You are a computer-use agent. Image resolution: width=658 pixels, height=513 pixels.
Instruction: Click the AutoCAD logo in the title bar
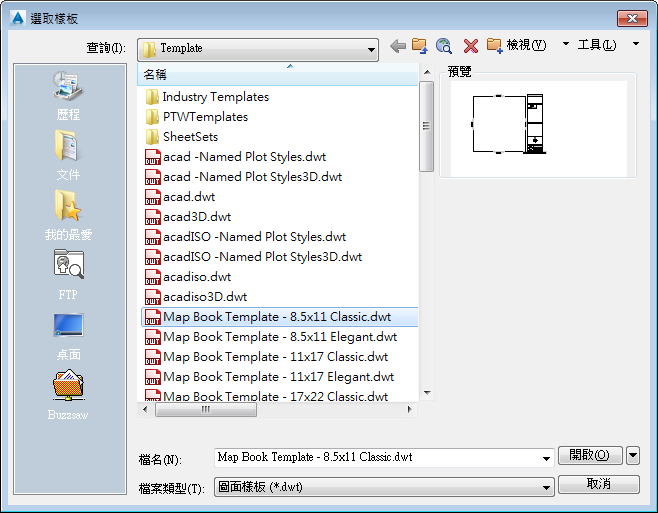pyautogui.click(x=18, y=18)
